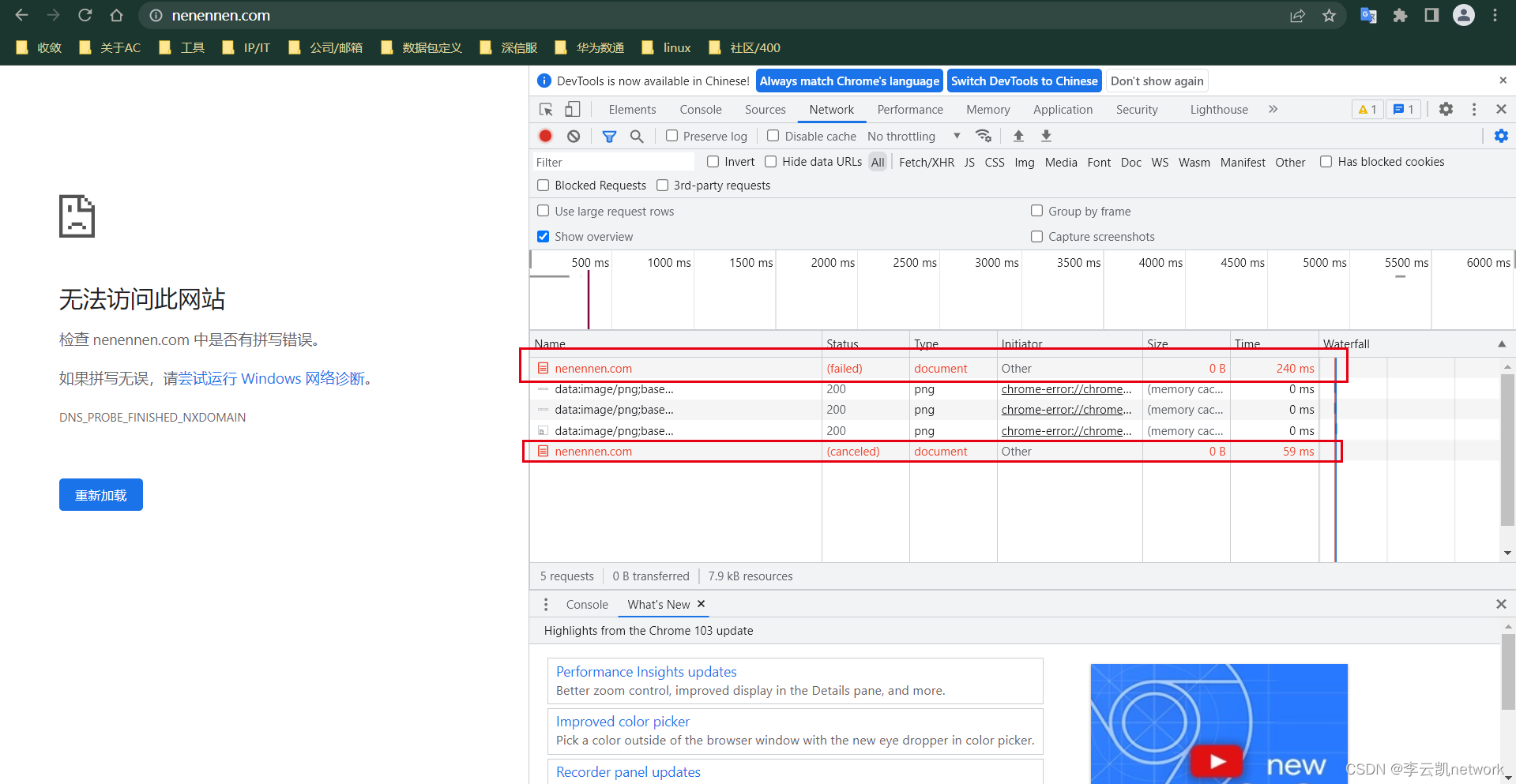Open Network settings blue gear icon
1516x784 pixels.
click(x=1501, y=136)
